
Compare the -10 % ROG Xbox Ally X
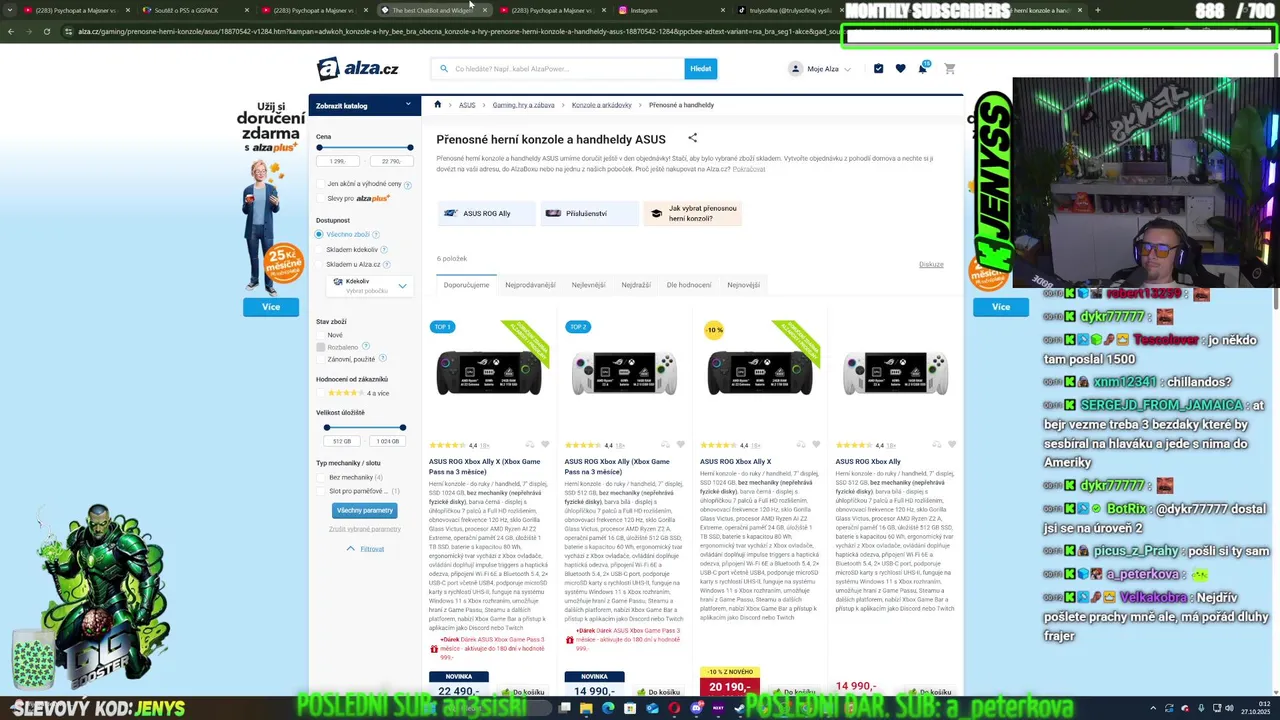pos(801,444)
